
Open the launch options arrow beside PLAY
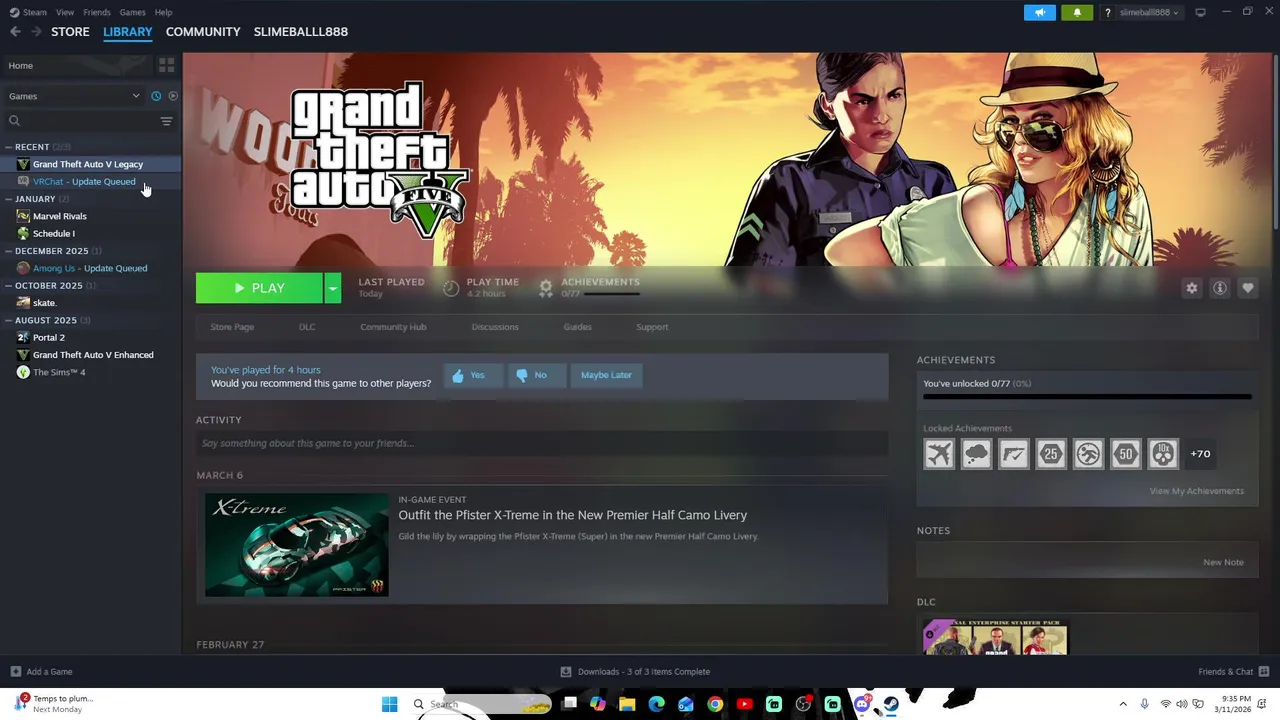(333, 288)
